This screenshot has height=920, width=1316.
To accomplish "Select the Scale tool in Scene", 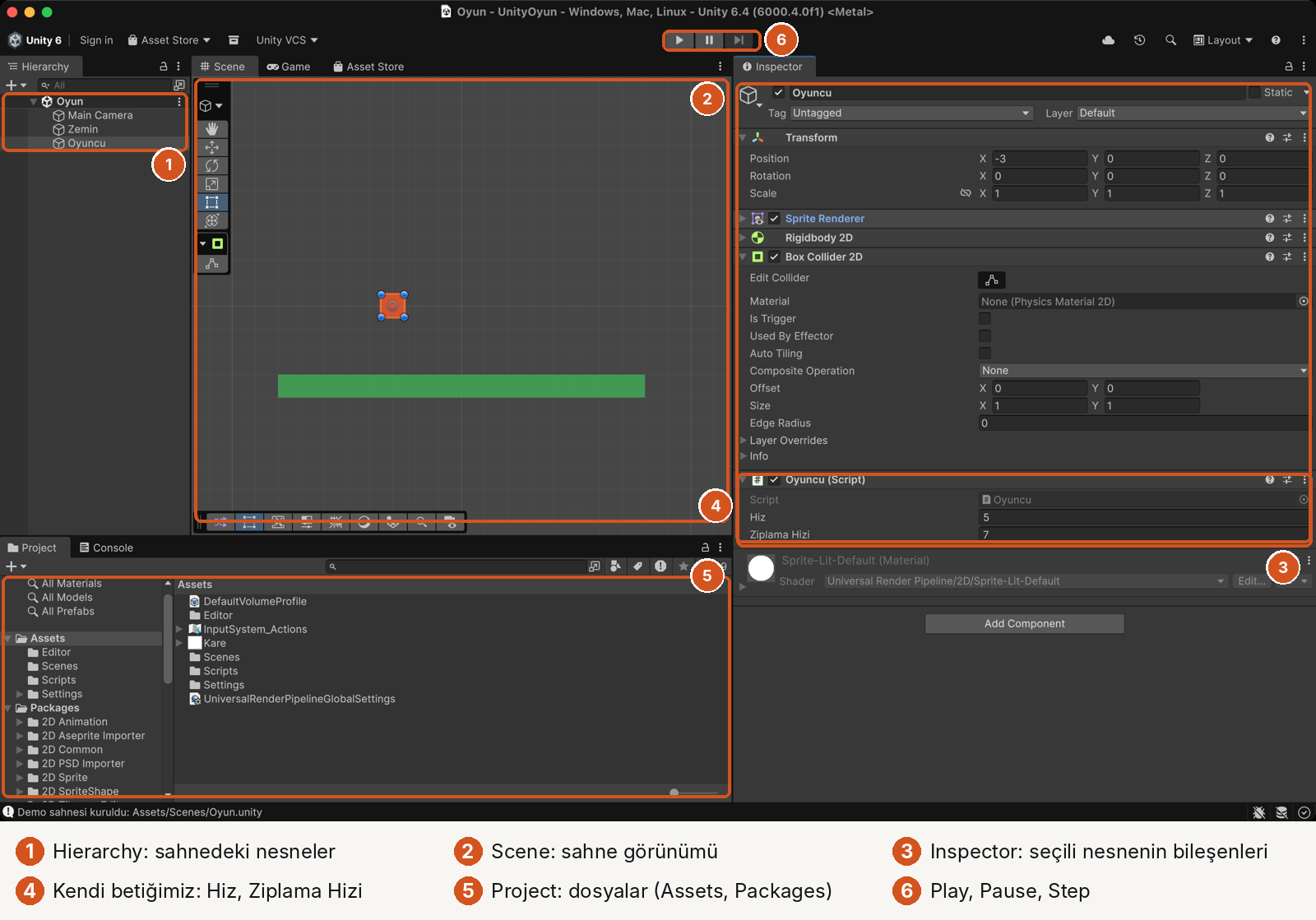I will click(x=212, y=184).
